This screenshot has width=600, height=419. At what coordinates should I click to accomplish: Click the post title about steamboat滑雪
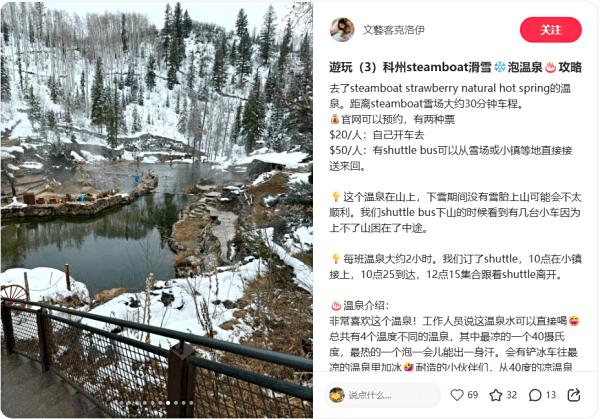pyautogui.click(x=455, y=67)
